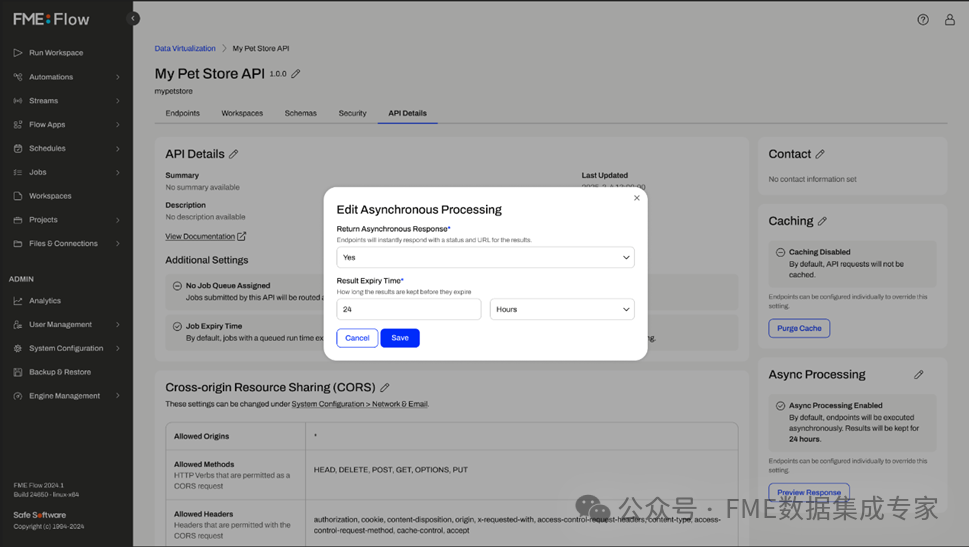
Task: Expand the Schedules menu chevron
Action: tap(117, 148)
